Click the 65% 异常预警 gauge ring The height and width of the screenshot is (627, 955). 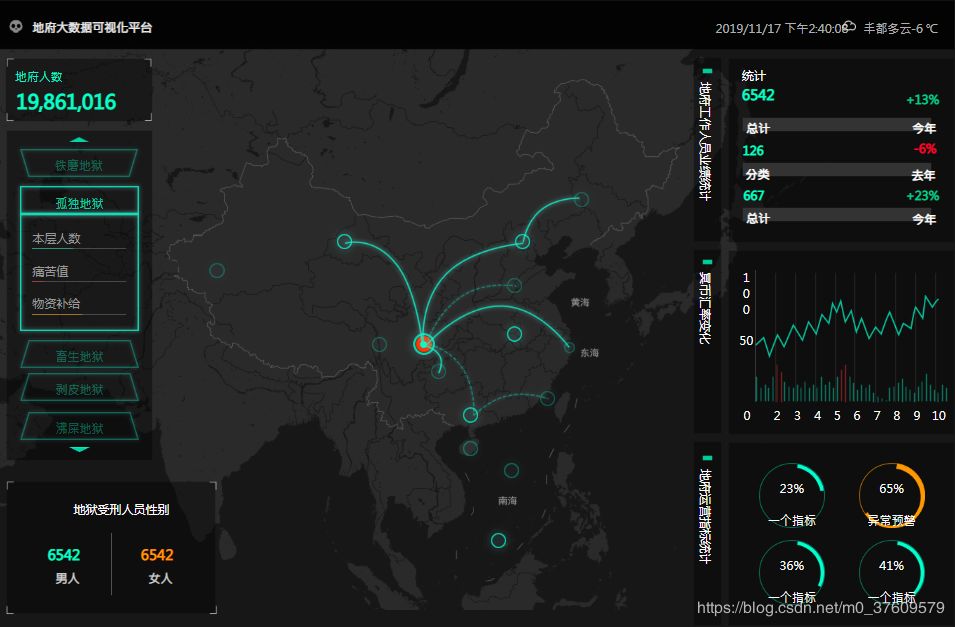pos(891,490)
